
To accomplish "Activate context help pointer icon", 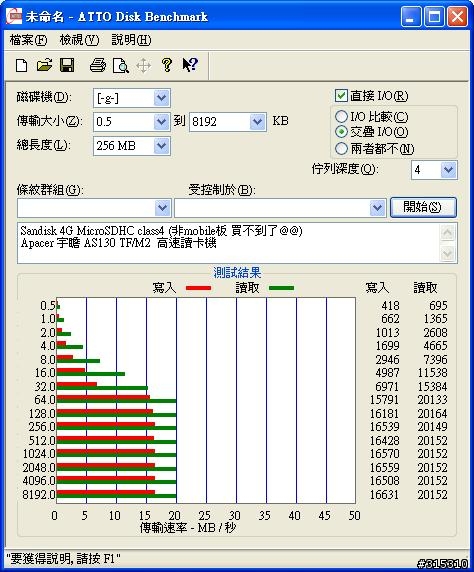I will pos(190,65).
